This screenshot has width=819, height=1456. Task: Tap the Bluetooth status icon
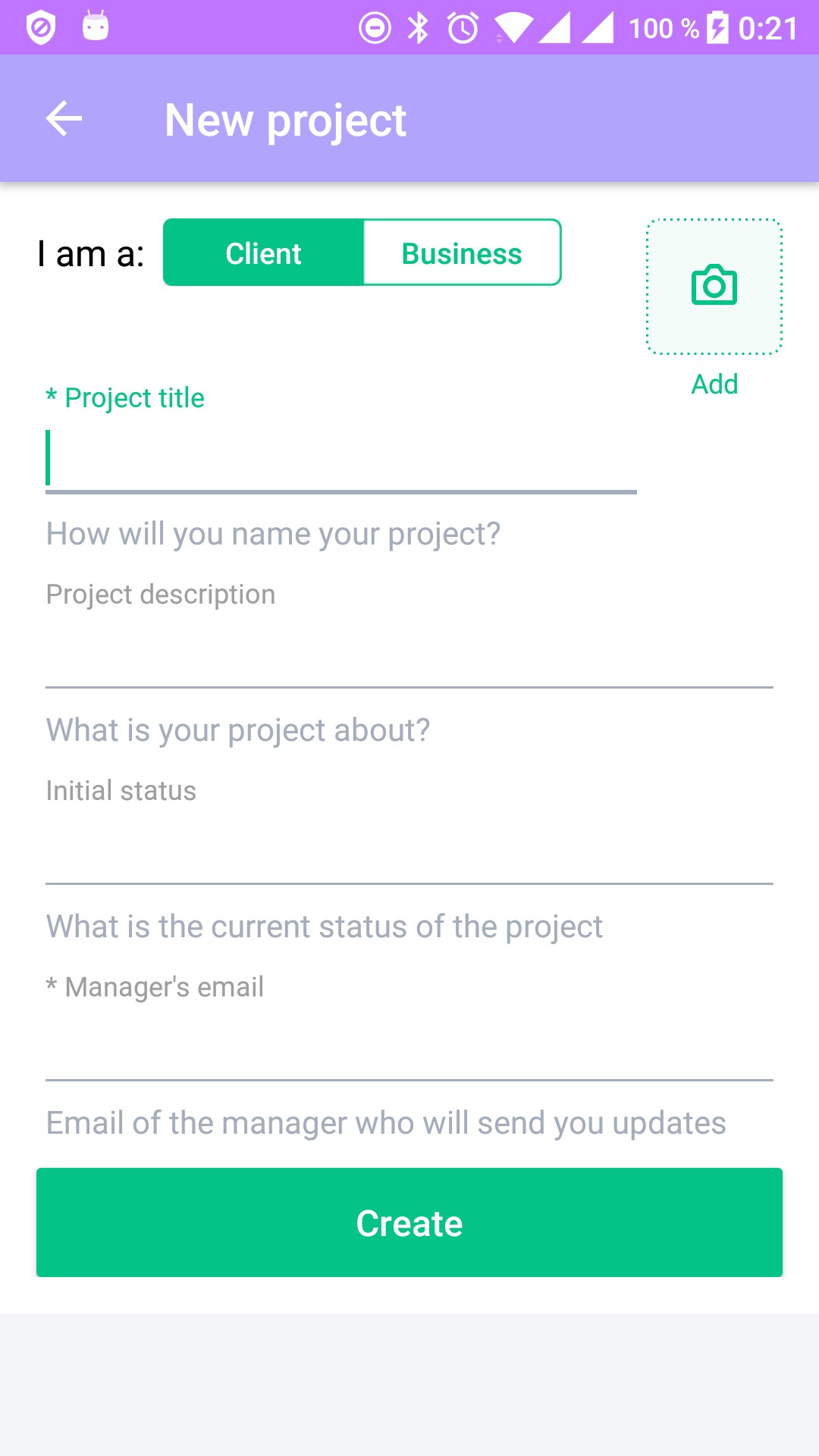[418, 28]
